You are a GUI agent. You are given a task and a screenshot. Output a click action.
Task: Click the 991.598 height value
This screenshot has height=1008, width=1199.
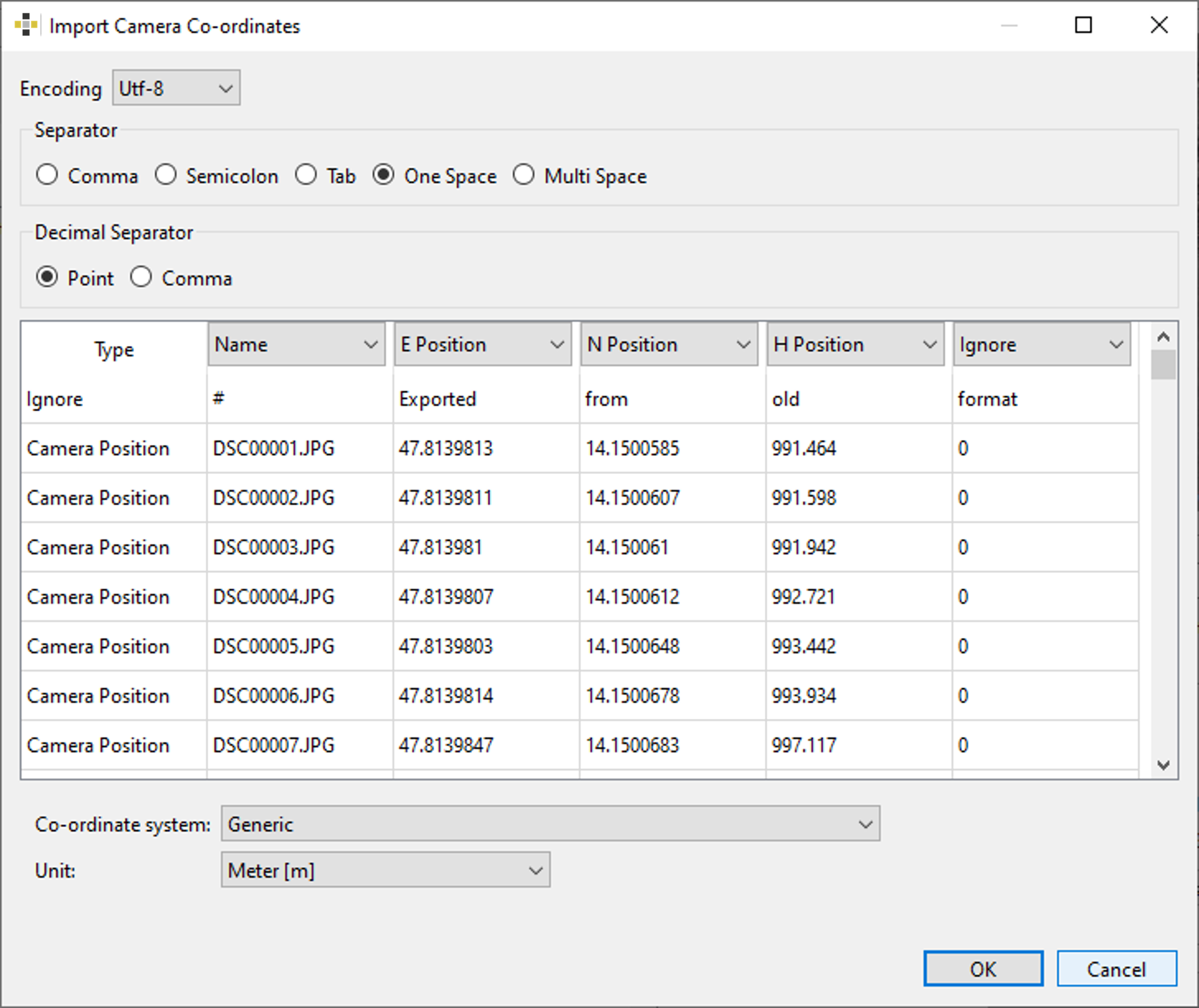click(x=859, y=498)
